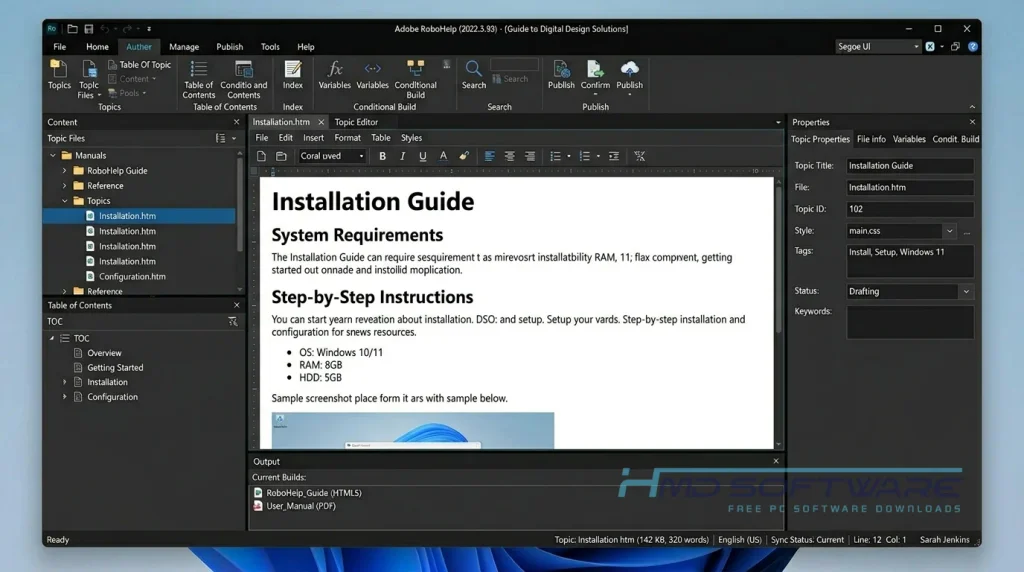
Task: Open the Status Drafting dropdown
Action: [910, 291]
